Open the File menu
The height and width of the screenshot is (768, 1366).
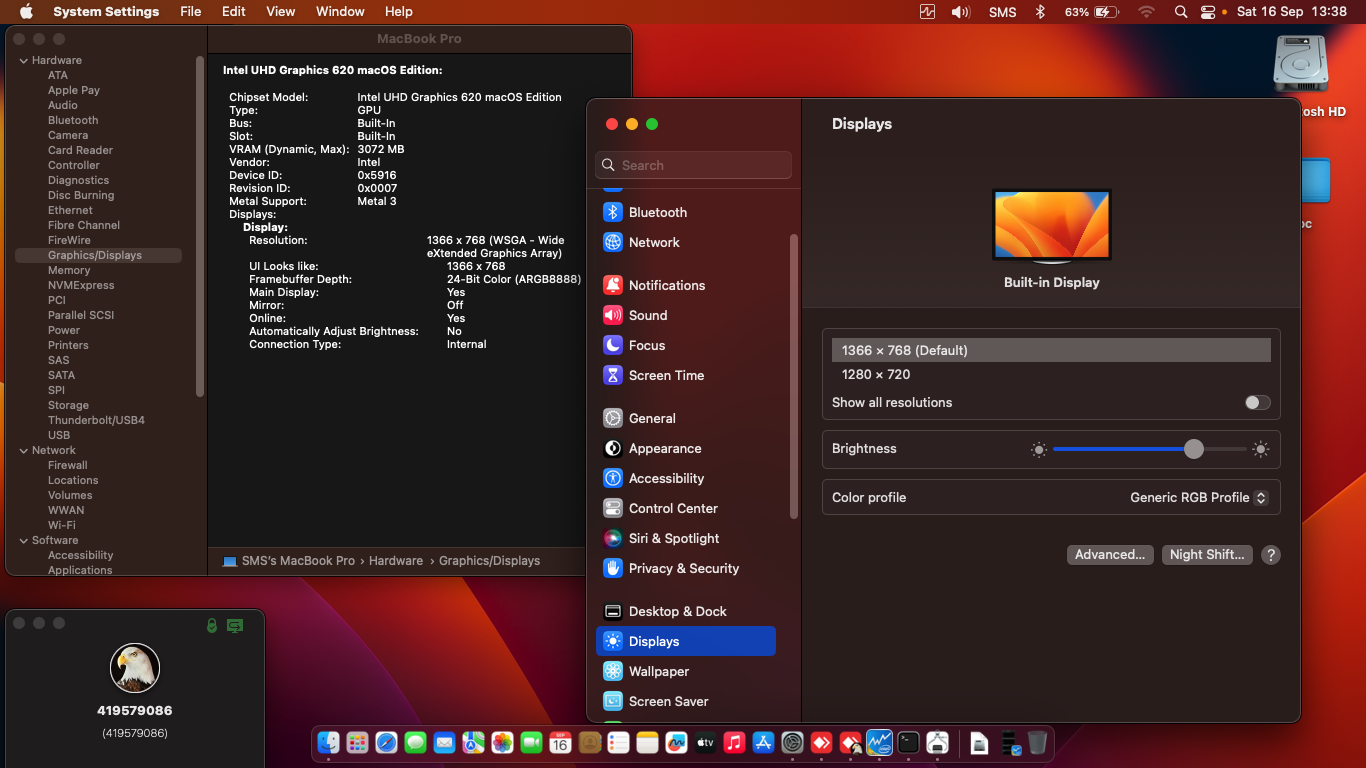pos(190,12)
